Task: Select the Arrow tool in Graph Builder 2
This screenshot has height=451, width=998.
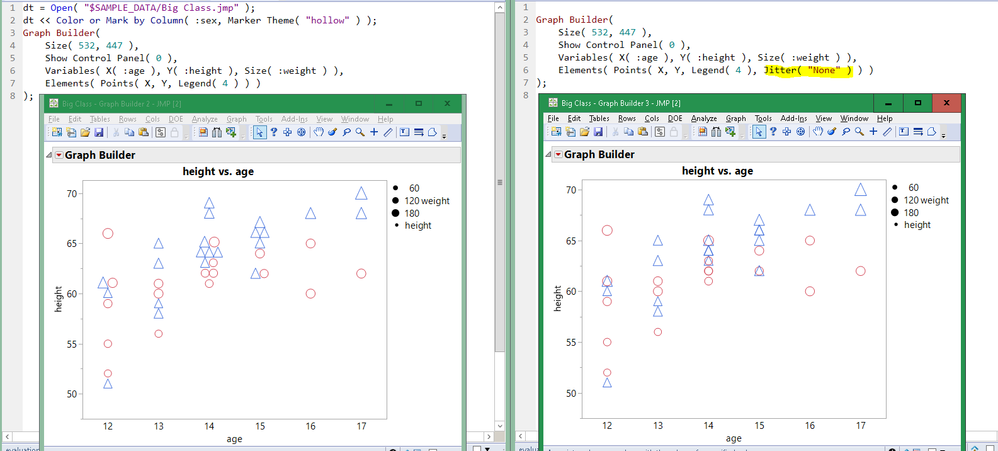Action: [260, 132]
